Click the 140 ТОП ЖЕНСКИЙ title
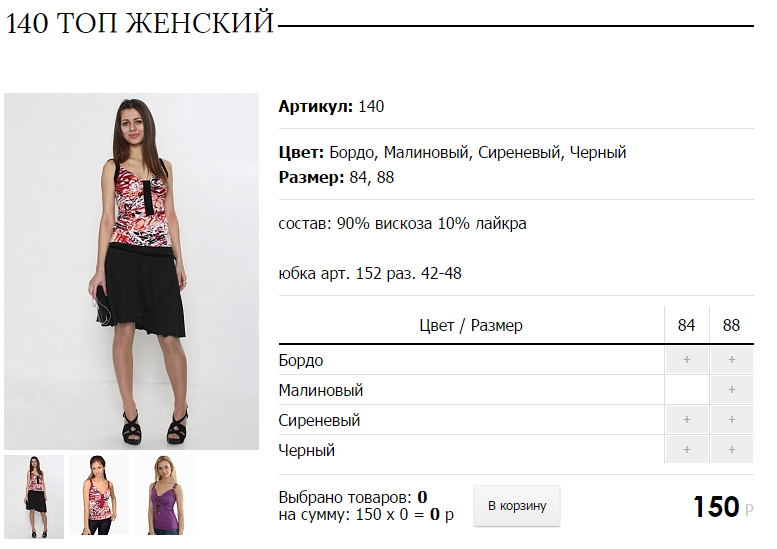The height and width of the screenshot is (549, 777). tap(139, 23)
